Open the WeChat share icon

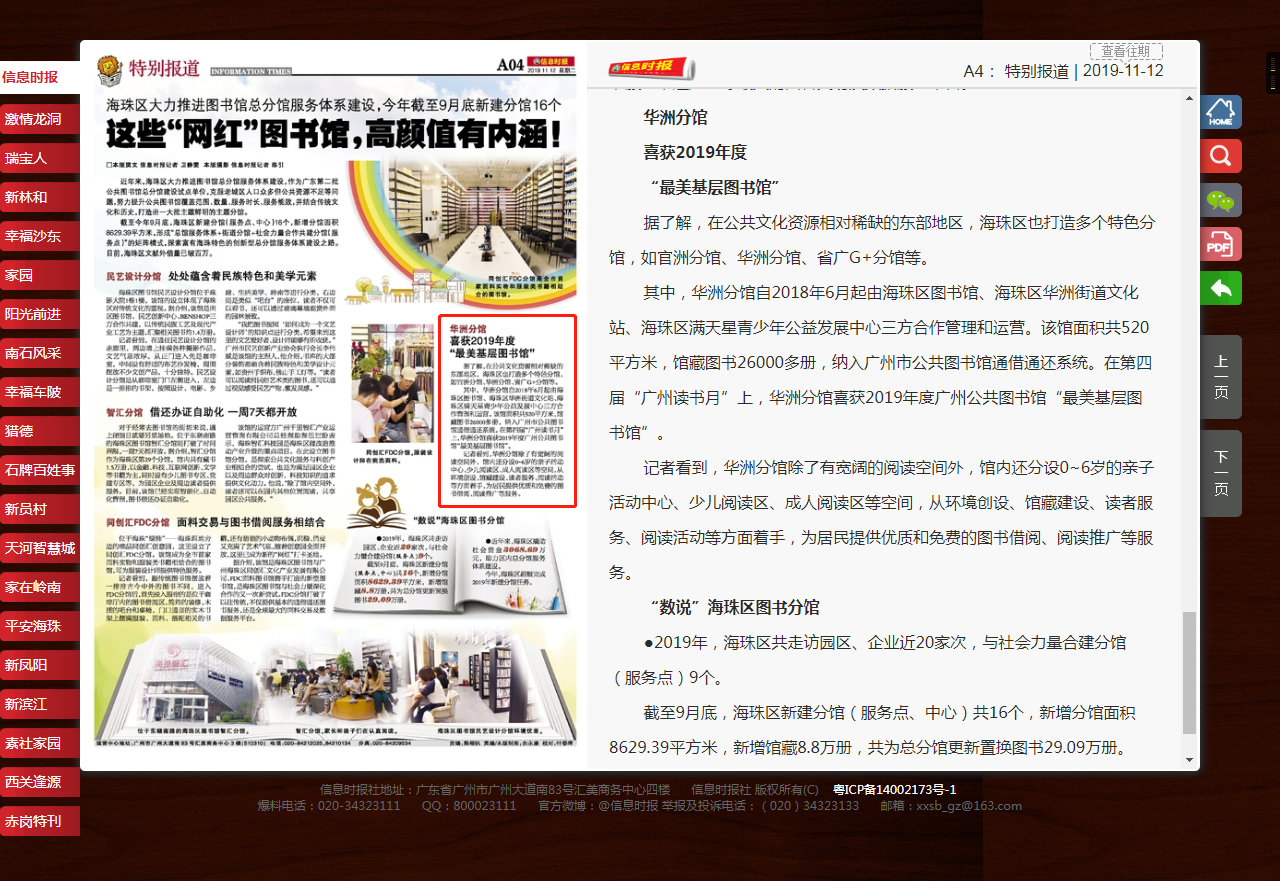1221,200
